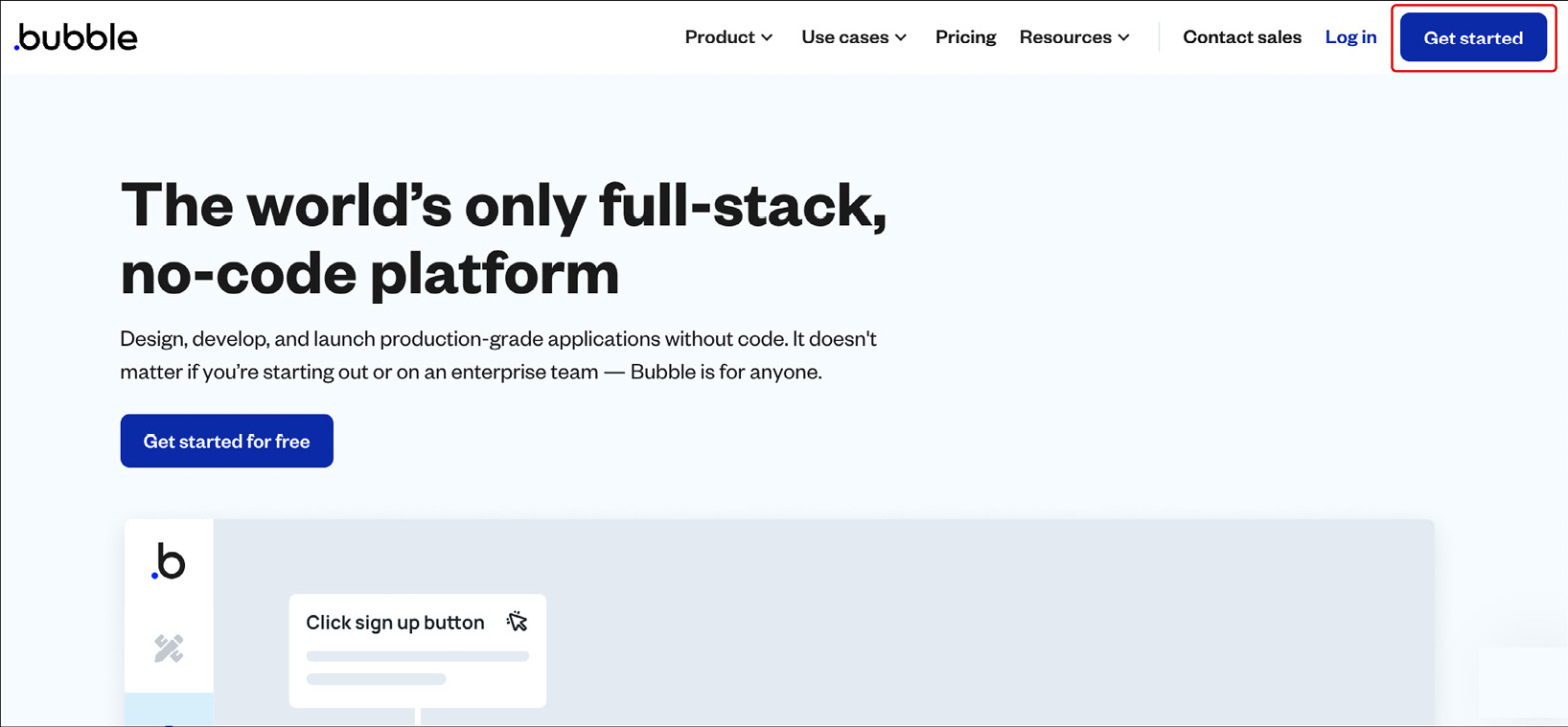
Task: Expand the Use cases dropdown menu
Action: coord(854,37)
